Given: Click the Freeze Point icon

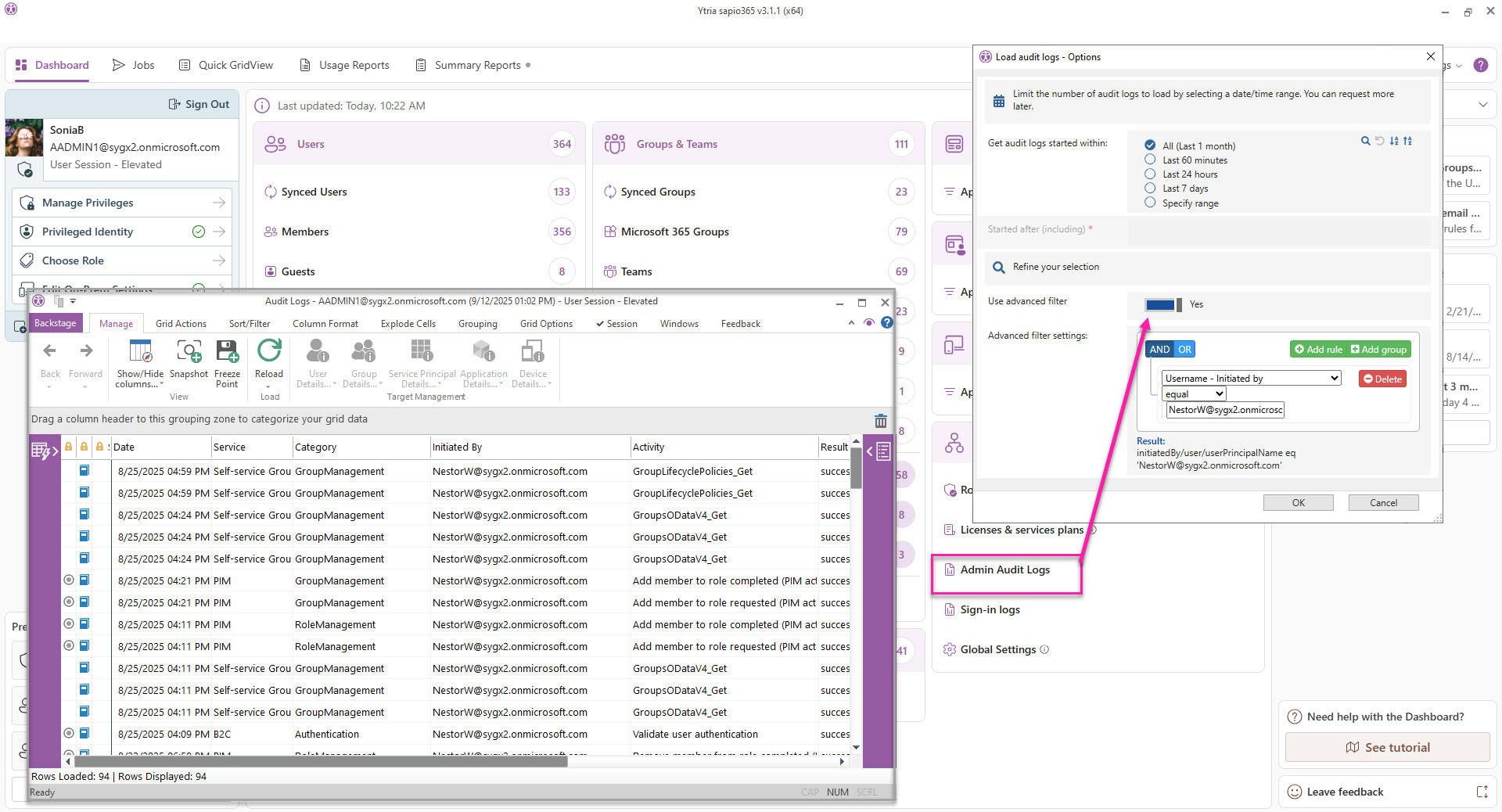Looking at the screenshot, I should pyautogui.click(x=227, y=351).
